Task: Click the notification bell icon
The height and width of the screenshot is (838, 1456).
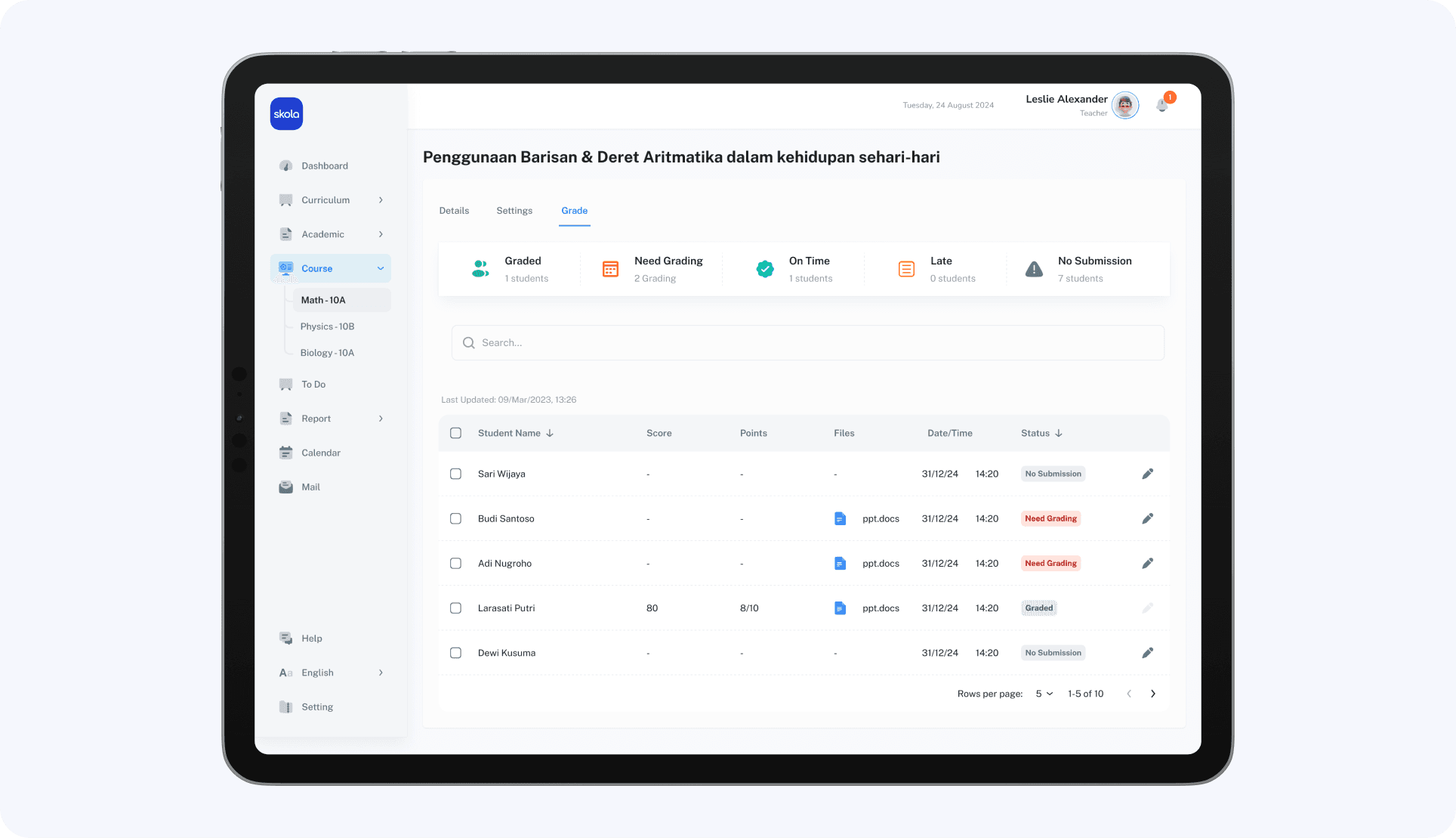Action: (1162, 106)
